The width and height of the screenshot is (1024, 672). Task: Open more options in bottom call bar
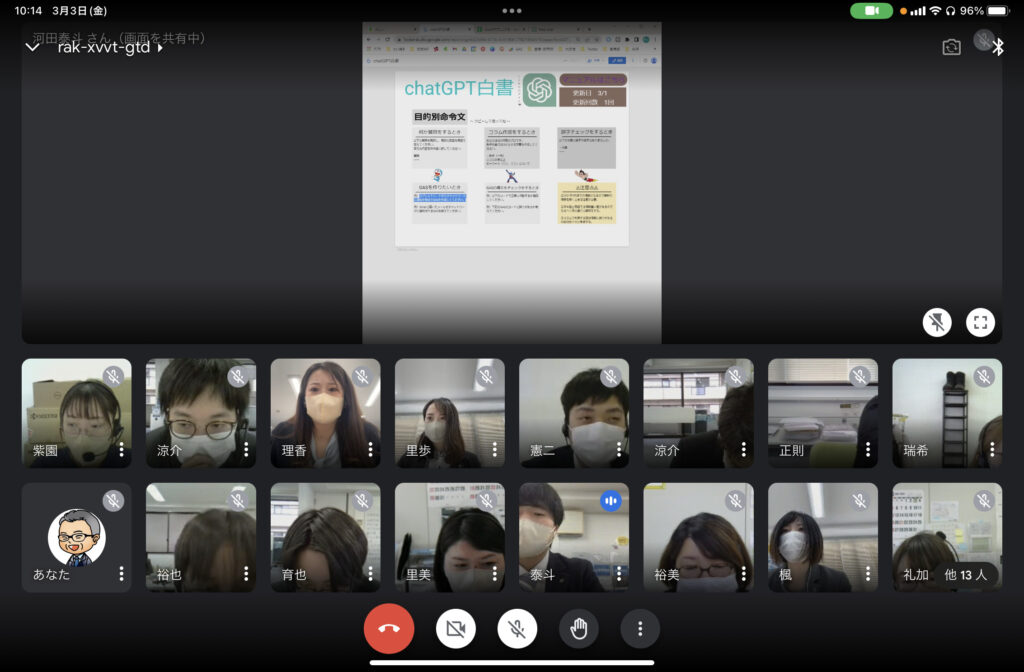pos(640,629)
